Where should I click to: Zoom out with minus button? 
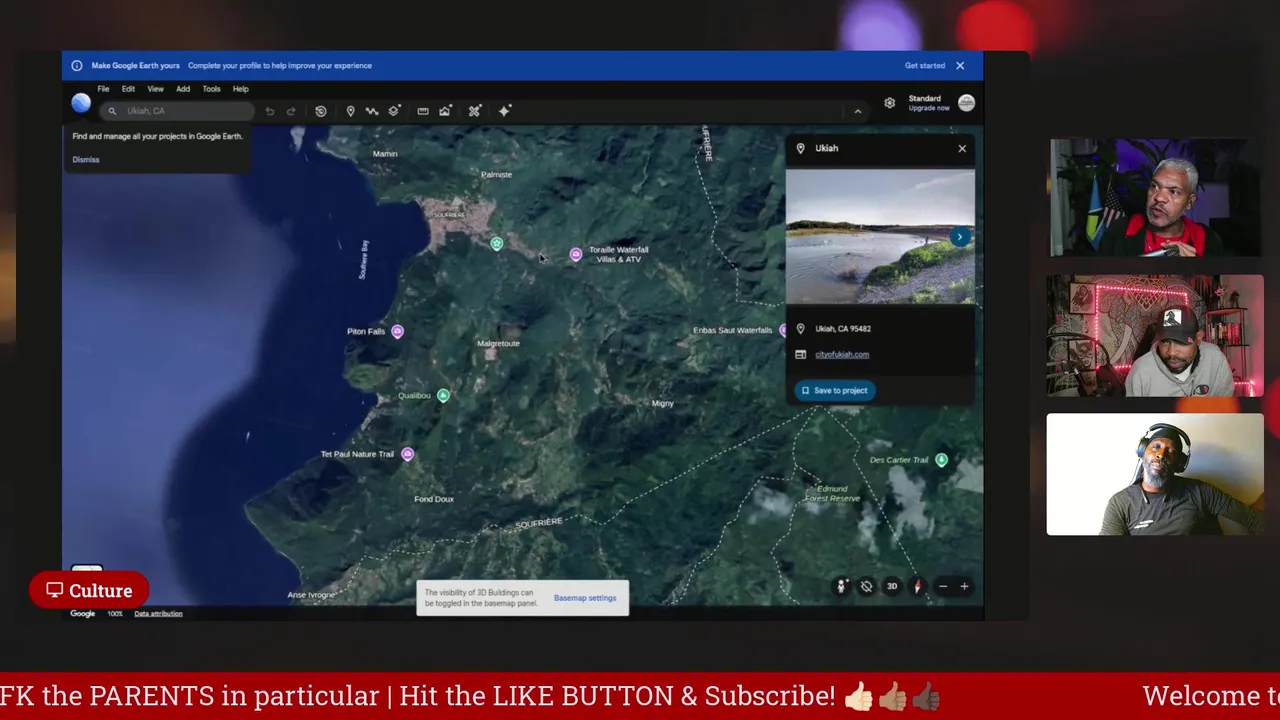pos(942,587)
